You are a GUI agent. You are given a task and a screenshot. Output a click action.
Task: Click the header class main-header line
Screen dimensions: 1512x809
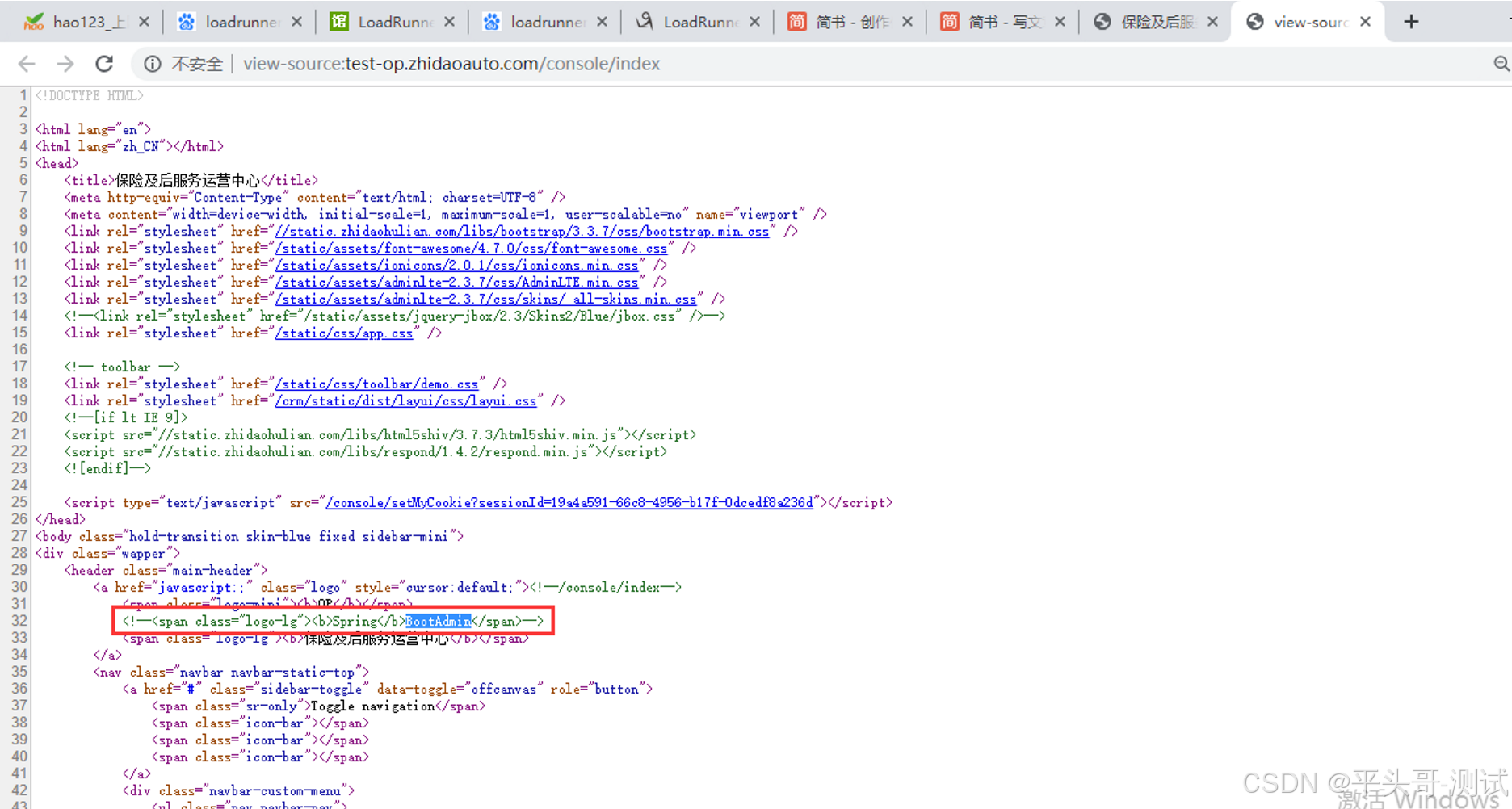tap(166, 571)
